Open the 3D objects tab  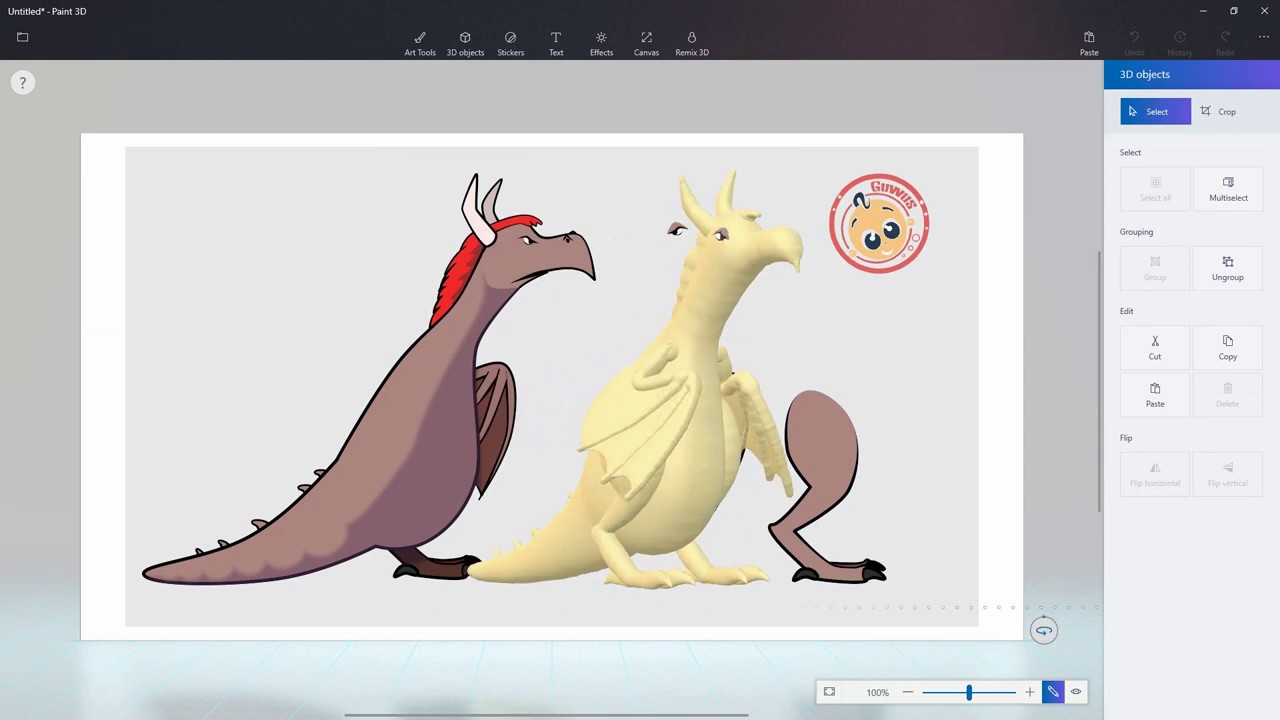click(465, 44)
